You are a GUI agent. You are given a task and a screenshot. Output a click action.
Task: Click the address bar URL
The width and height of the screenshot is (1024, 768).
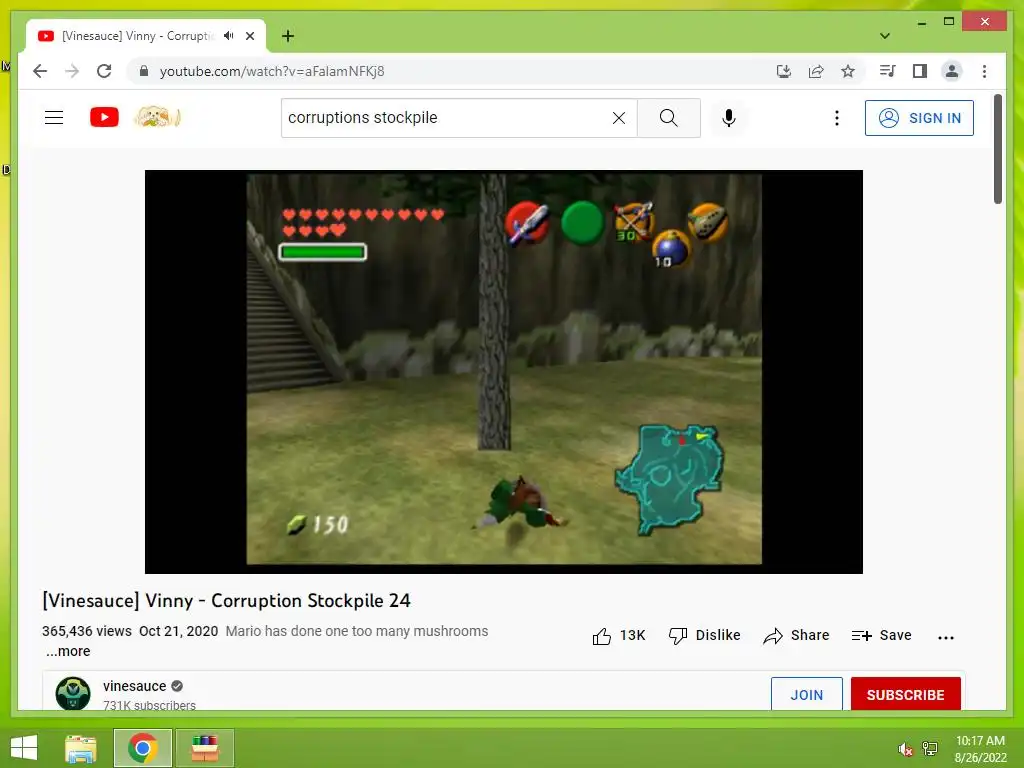pyautogui.click(x=272, y=71)
